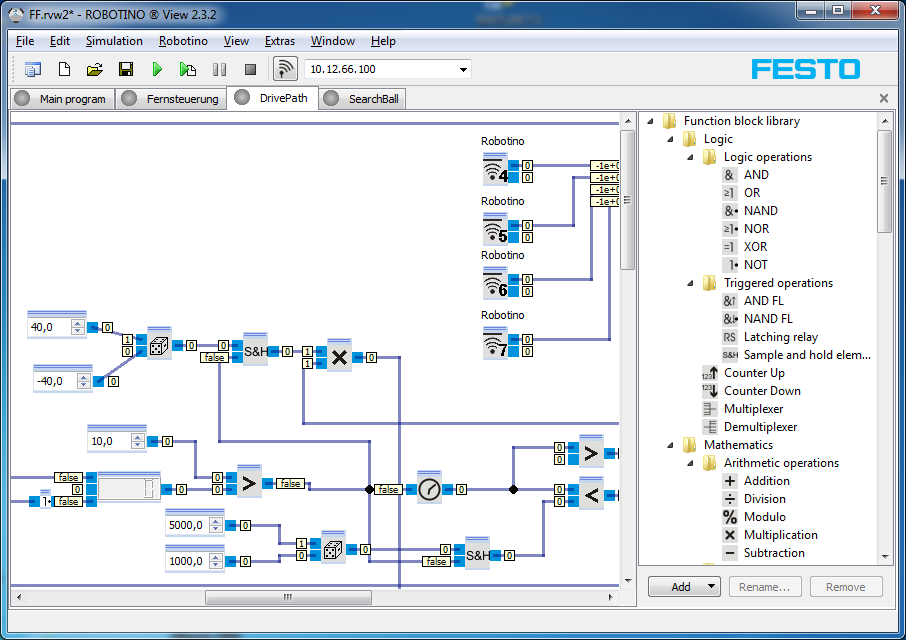Open a file with the folder icon
906x640 pixels.
click(x=95, y=69)
